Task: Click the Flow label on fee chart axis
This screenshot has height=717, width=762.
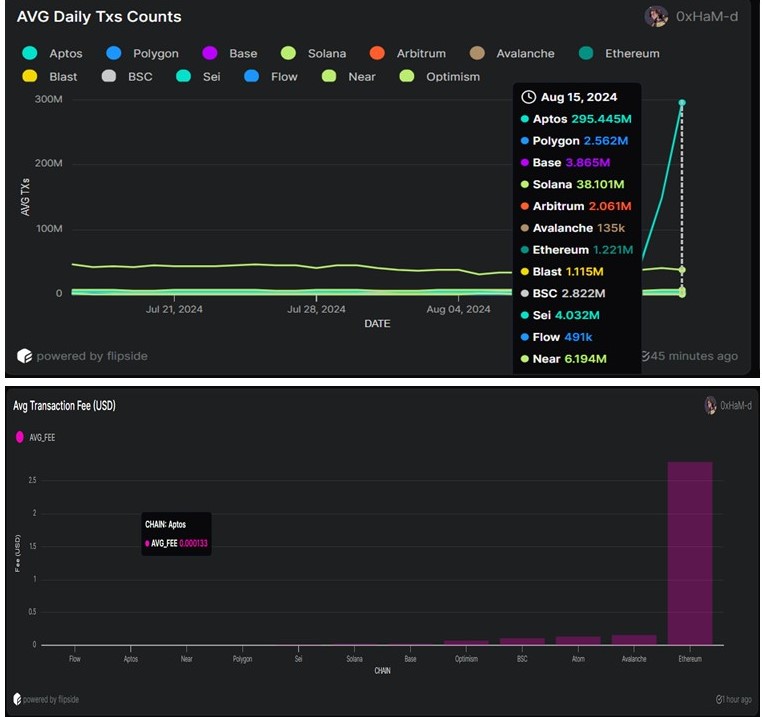Action: point(75,659)
